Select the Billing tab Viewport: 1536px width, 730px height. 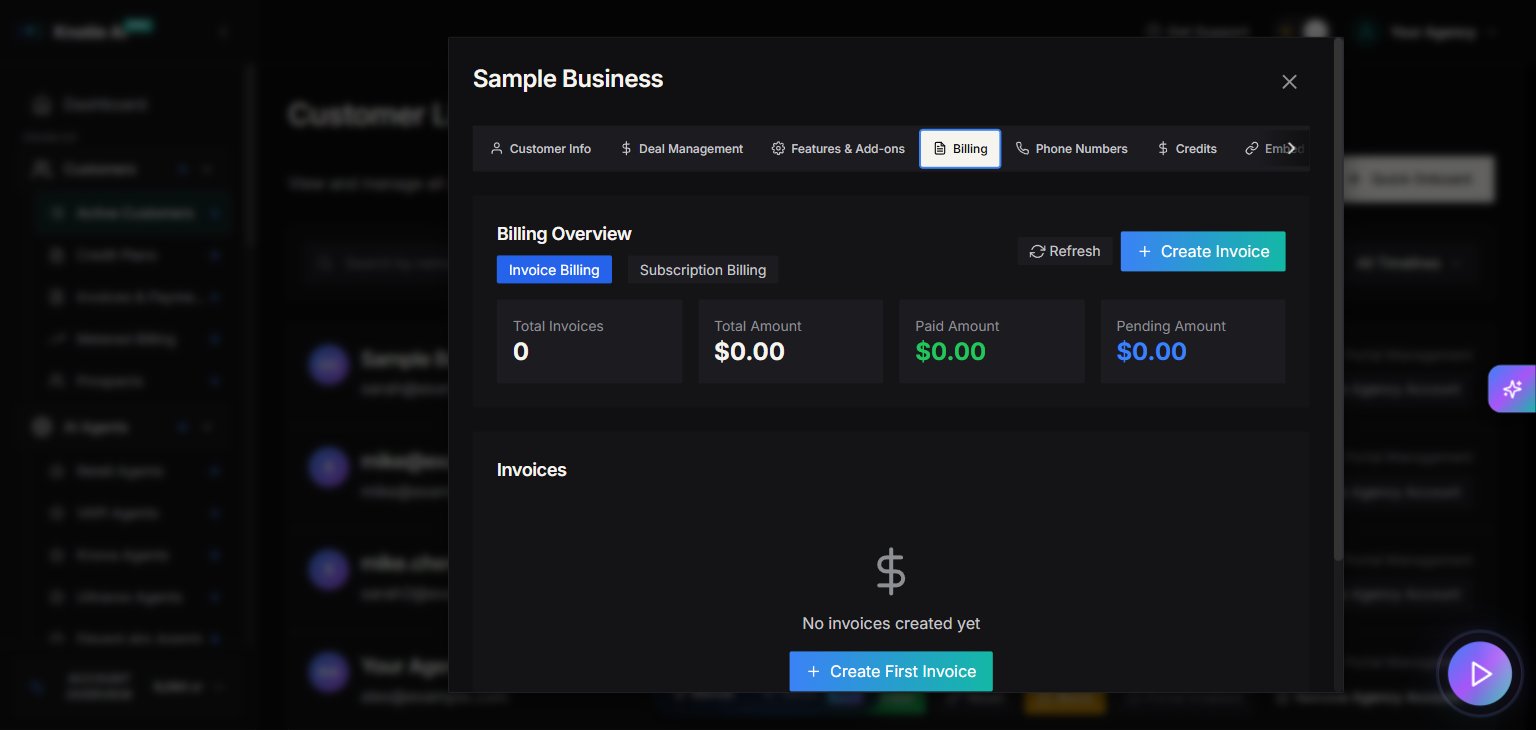pos(960,148)
